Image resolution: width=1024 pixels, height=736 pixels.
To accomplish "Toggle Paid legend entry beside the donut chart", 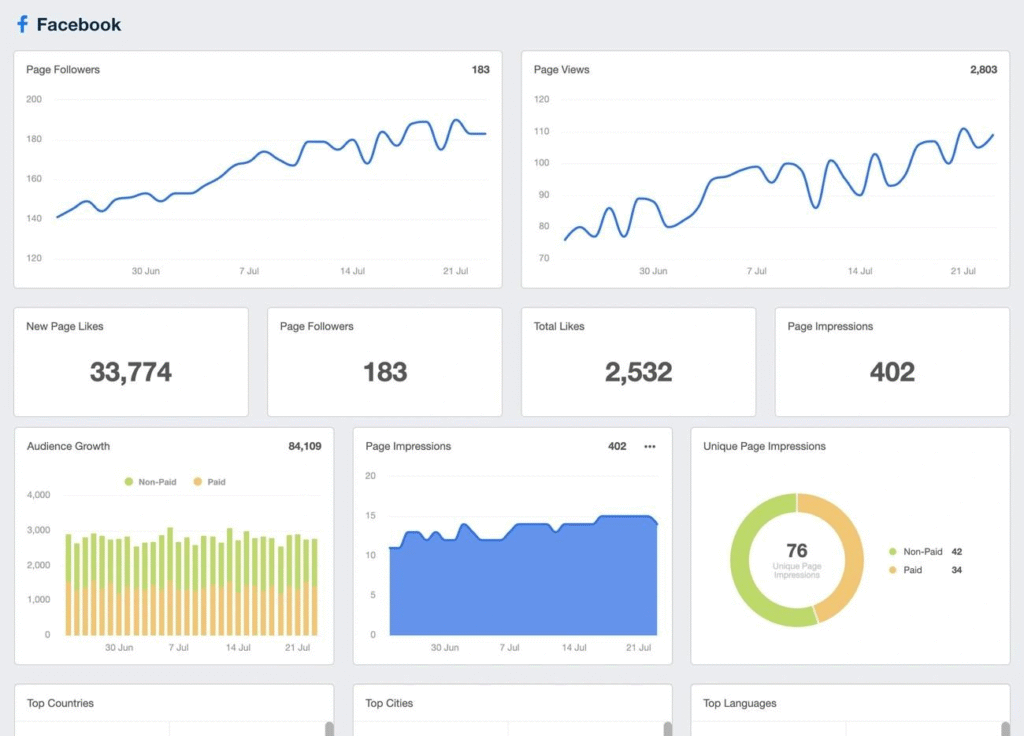I will pyautogui.click(x=906, y=570).
